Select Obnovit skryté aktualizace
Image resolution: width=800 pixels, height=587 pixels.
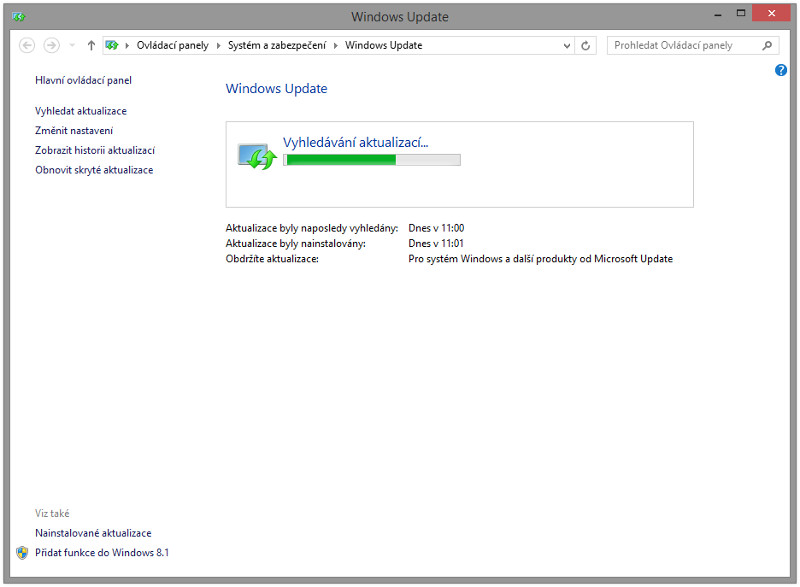[x=94, y=170]
